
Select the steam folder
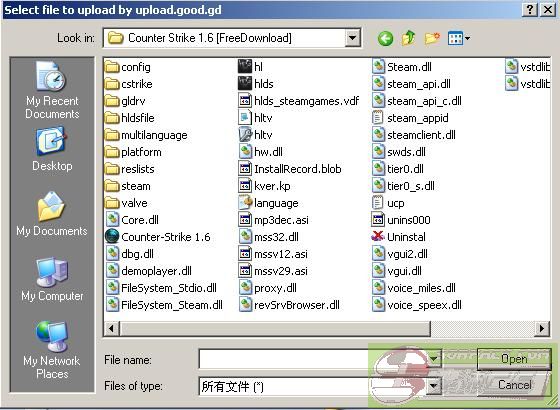pyautogui.click(x=128, y=186)
